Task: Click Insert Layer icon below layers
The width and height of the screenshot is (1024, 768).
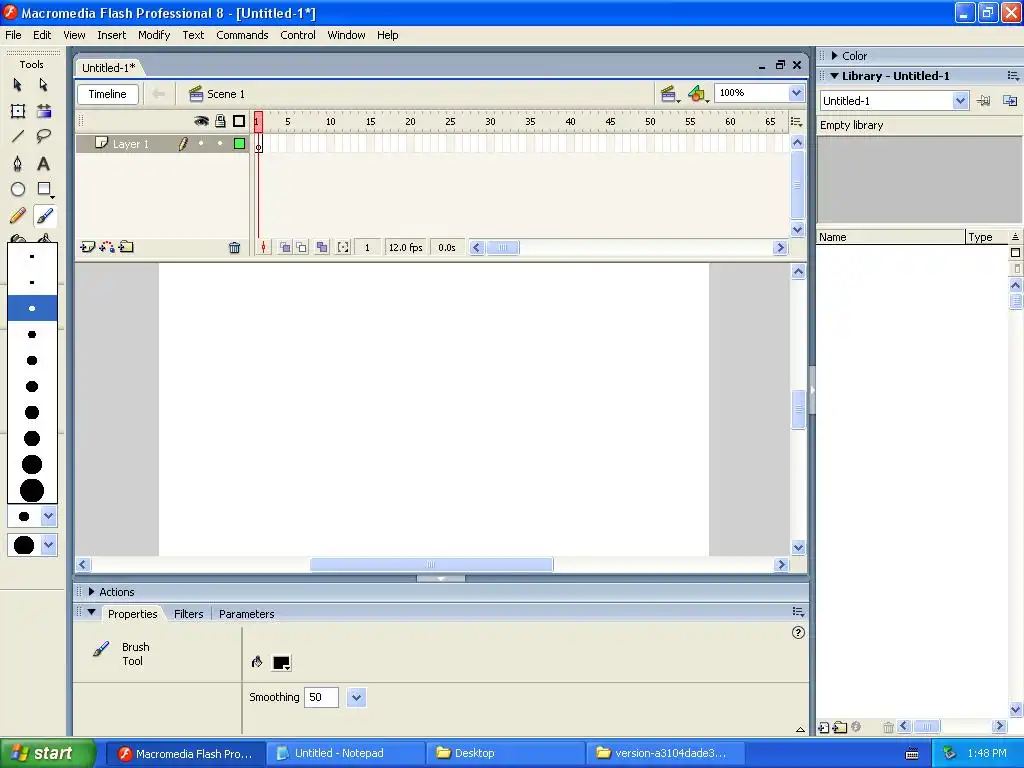Action: click(x=87, y=247)
